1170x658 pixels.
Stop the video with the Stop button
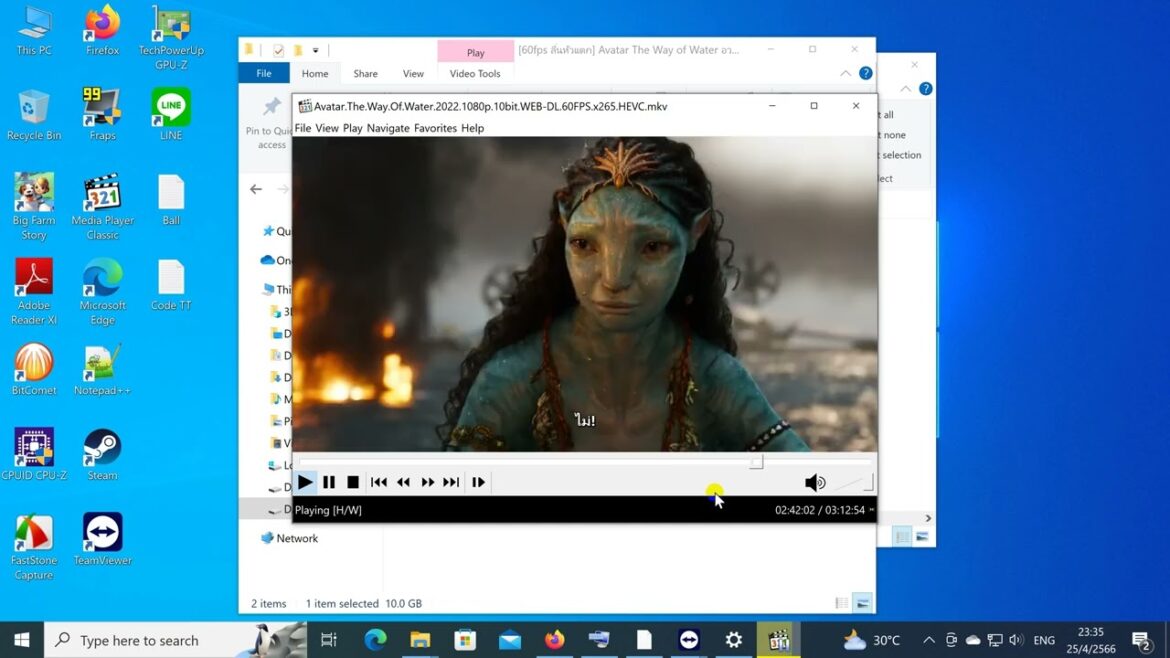click(353, 482)
